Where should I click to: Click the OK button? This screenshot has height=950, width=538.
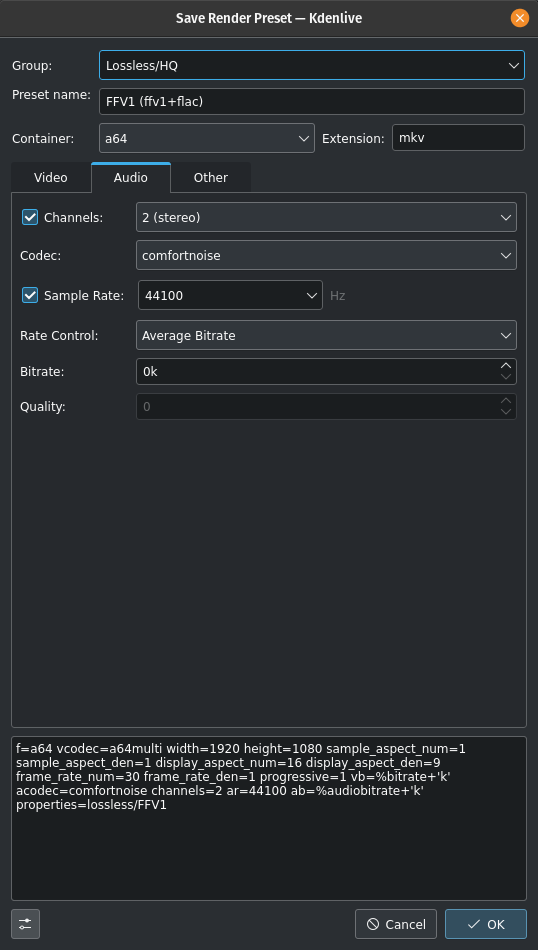tap(486, 924)
